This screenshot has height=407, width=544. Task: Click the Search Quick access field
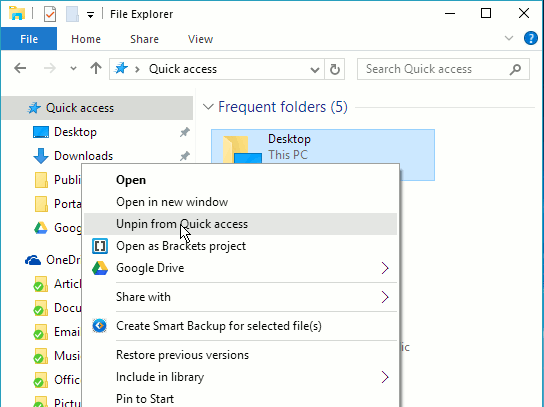click(x=443, y=69)
